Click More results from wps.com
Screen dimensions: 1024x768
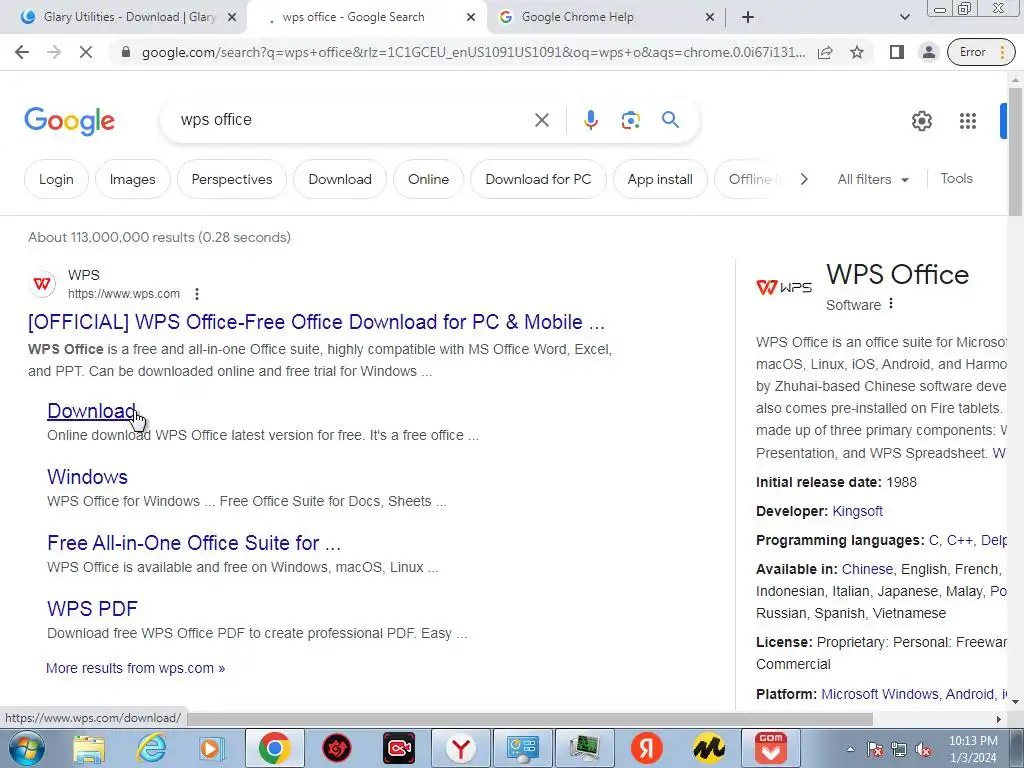135,668
